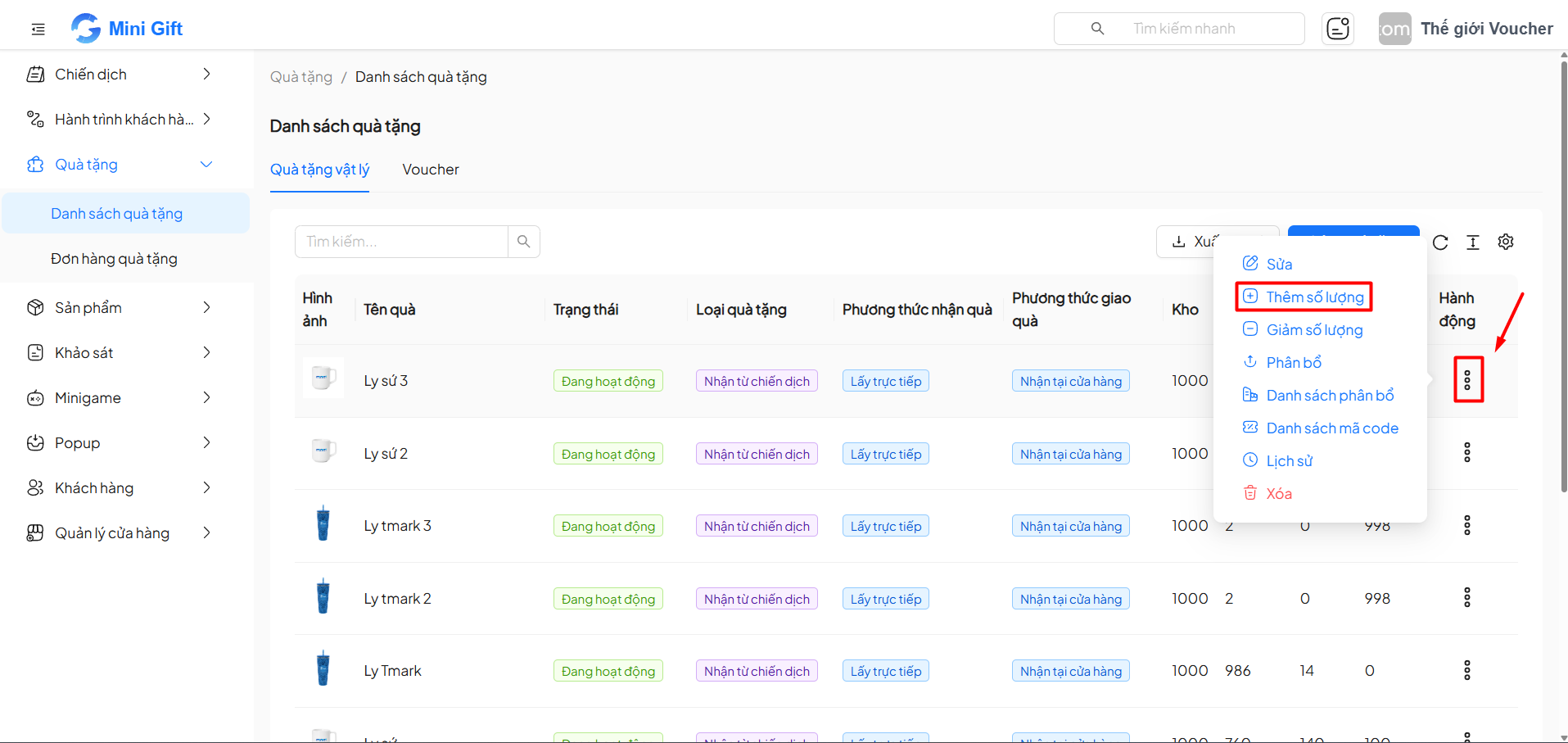Image resolution: width=1568 pixels, height=743 pixels.
Task: Open actions menu for Ly tmark 3
Action: 1467,525
